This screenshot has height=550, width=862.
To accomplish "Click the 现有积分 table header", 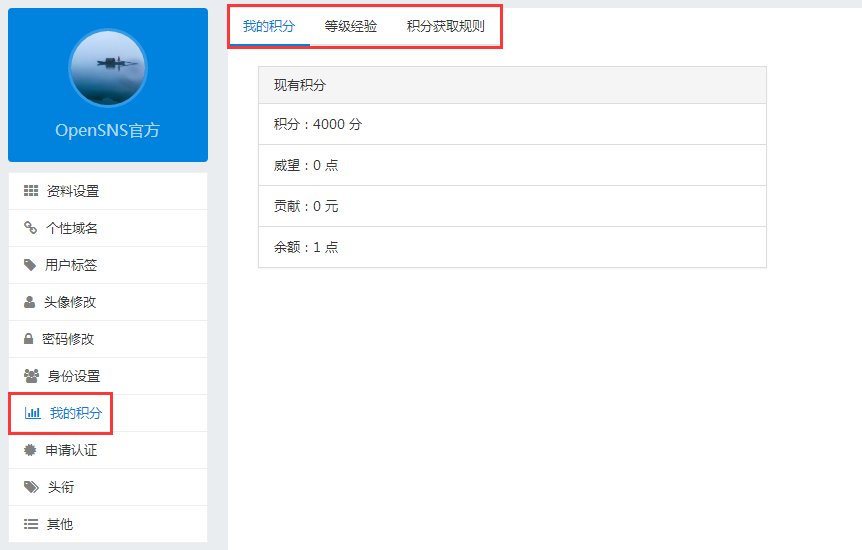I will point(512,85).
